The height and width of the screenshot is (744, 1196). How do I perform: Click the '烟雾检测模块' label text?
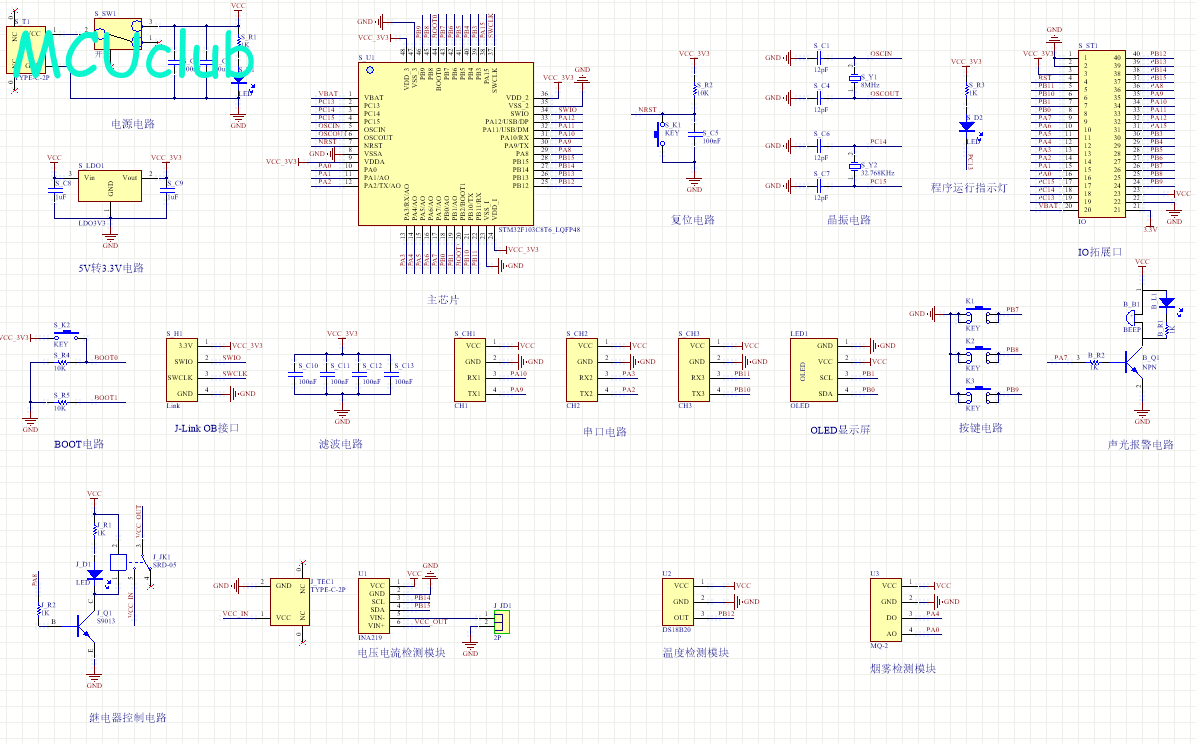click(902, 668)
